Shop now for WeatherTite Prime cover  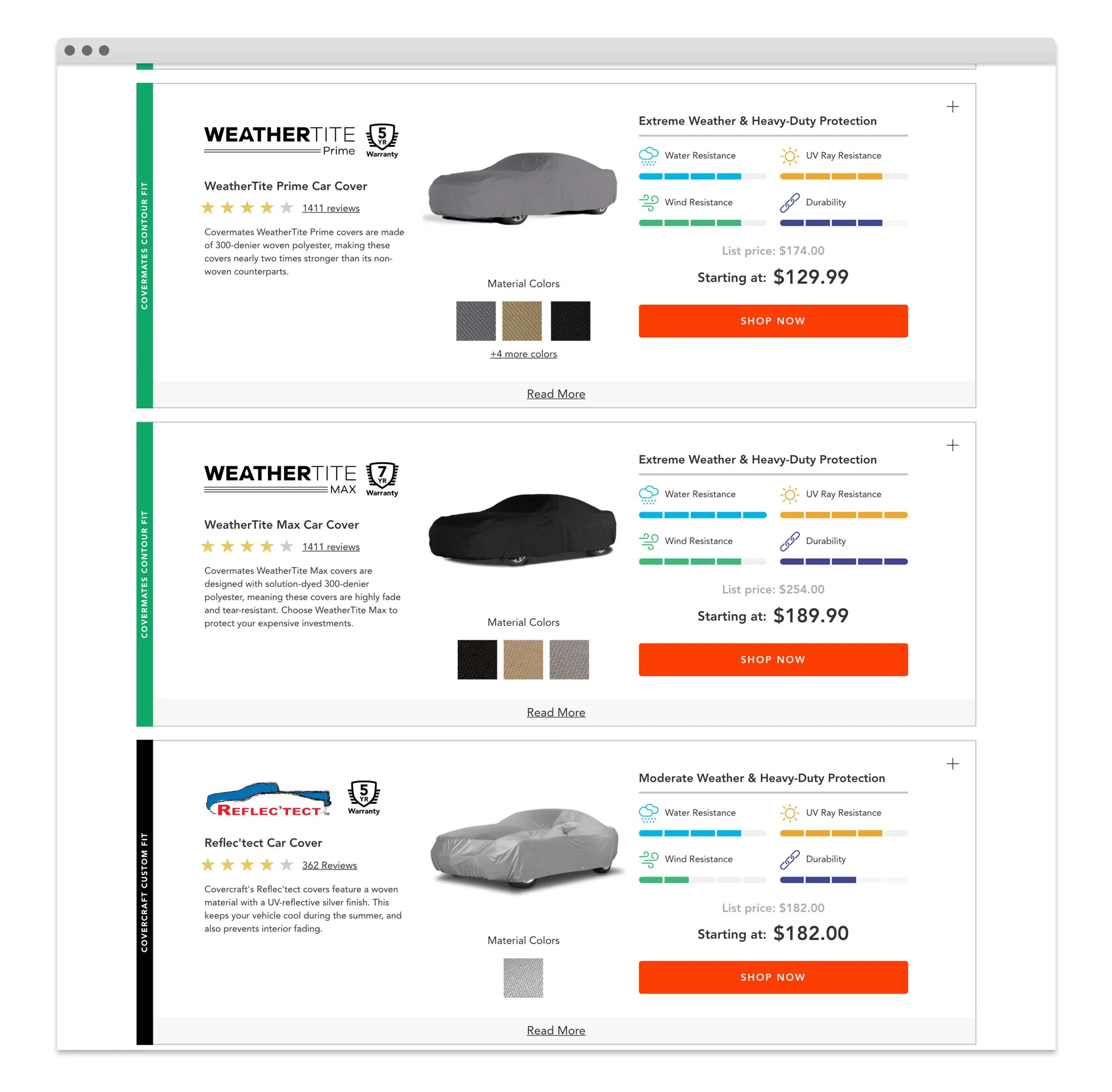pyautogui.click(x=773, y=321)
